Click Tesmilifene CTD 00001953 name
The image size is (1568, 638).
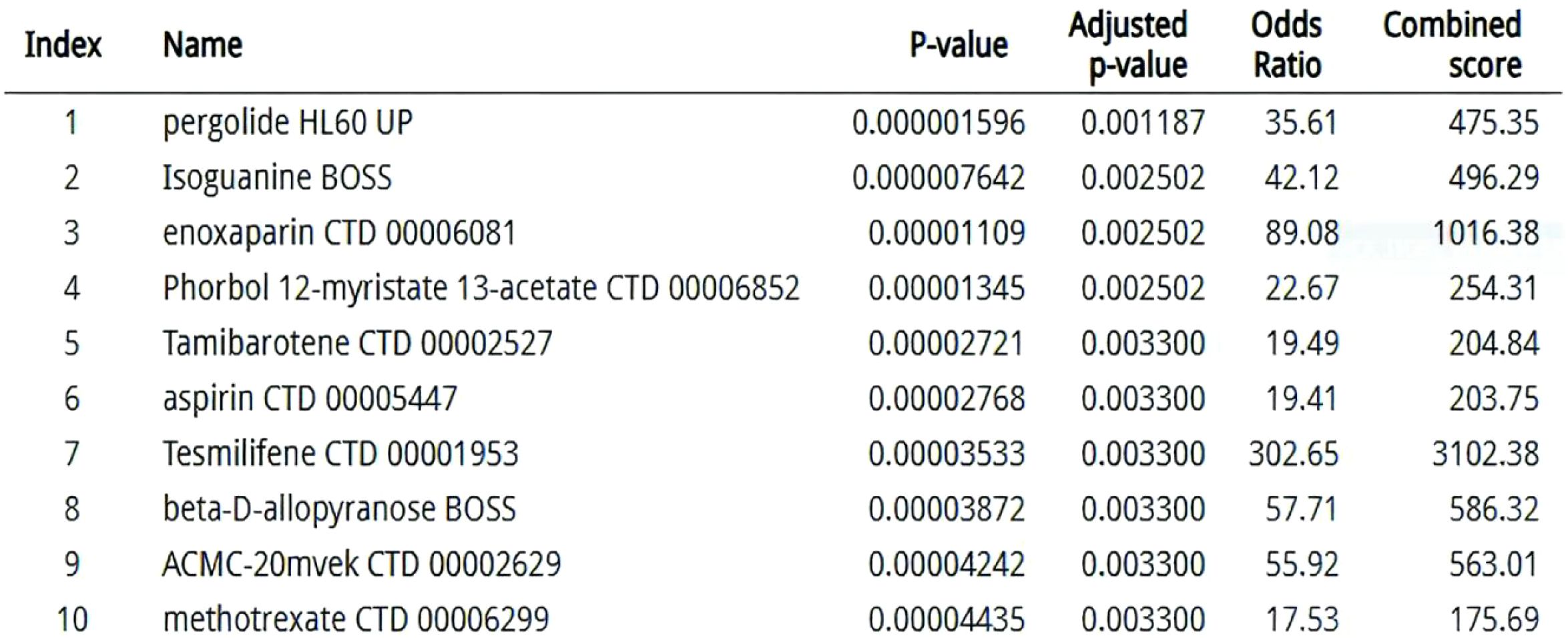340,454
